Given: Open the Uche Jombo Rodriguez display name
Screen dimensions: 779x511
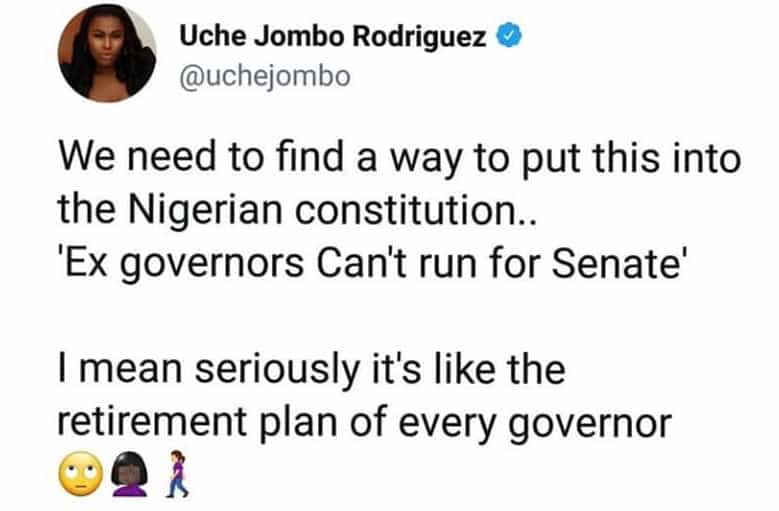Looking at the screenshot, I should click(336, 39).
